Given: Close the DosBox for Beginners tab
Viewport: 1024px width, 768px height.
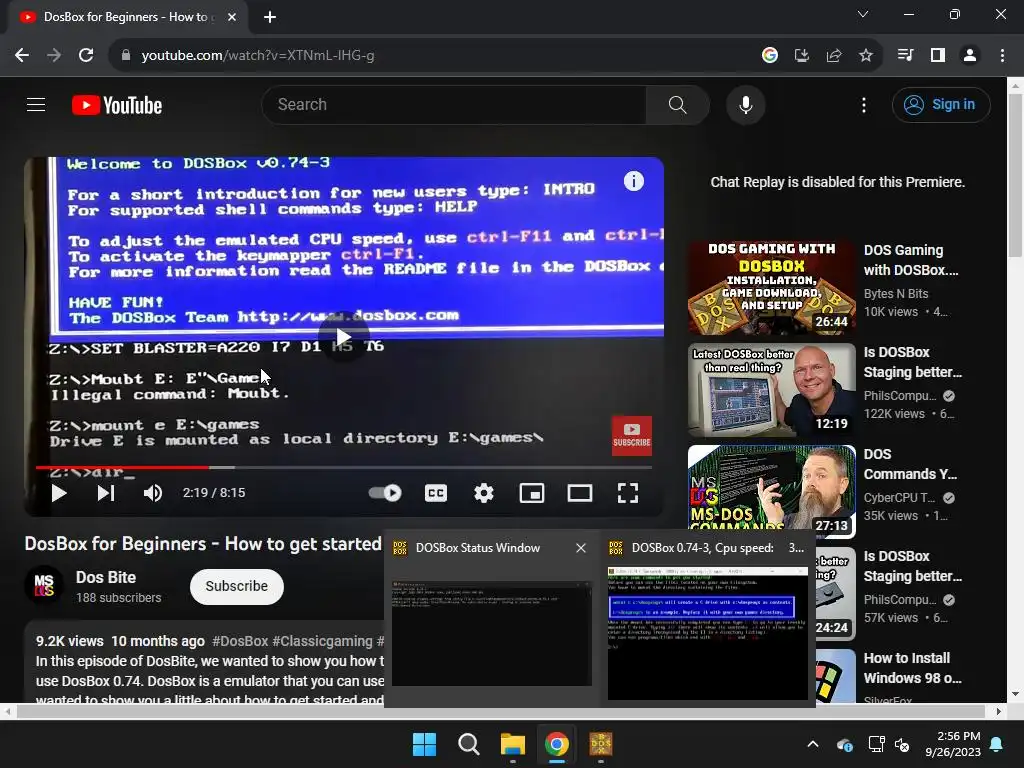Looking at the screenshot, I should point(232,17).
